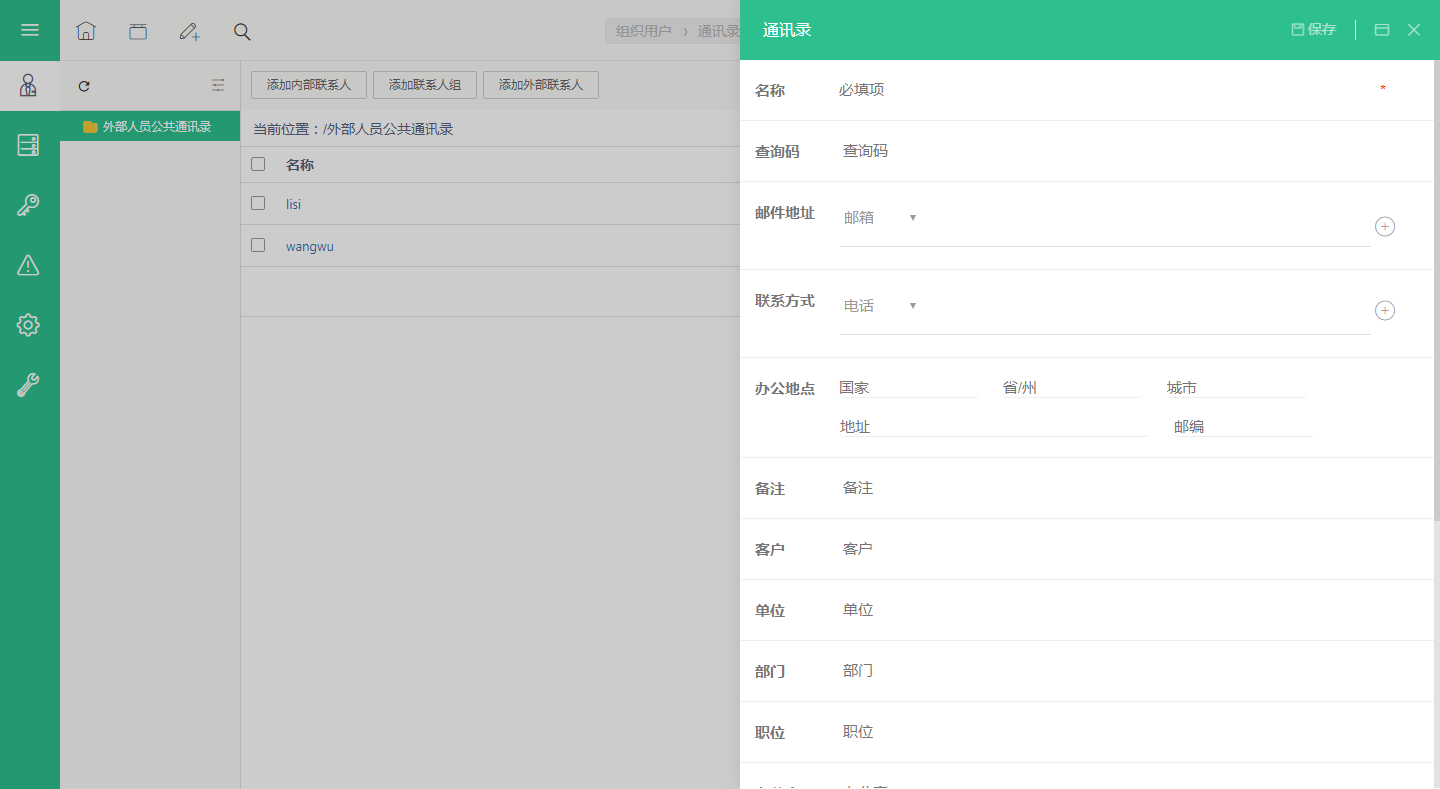Toggle the select-all checkbox beside 名称

258,164
